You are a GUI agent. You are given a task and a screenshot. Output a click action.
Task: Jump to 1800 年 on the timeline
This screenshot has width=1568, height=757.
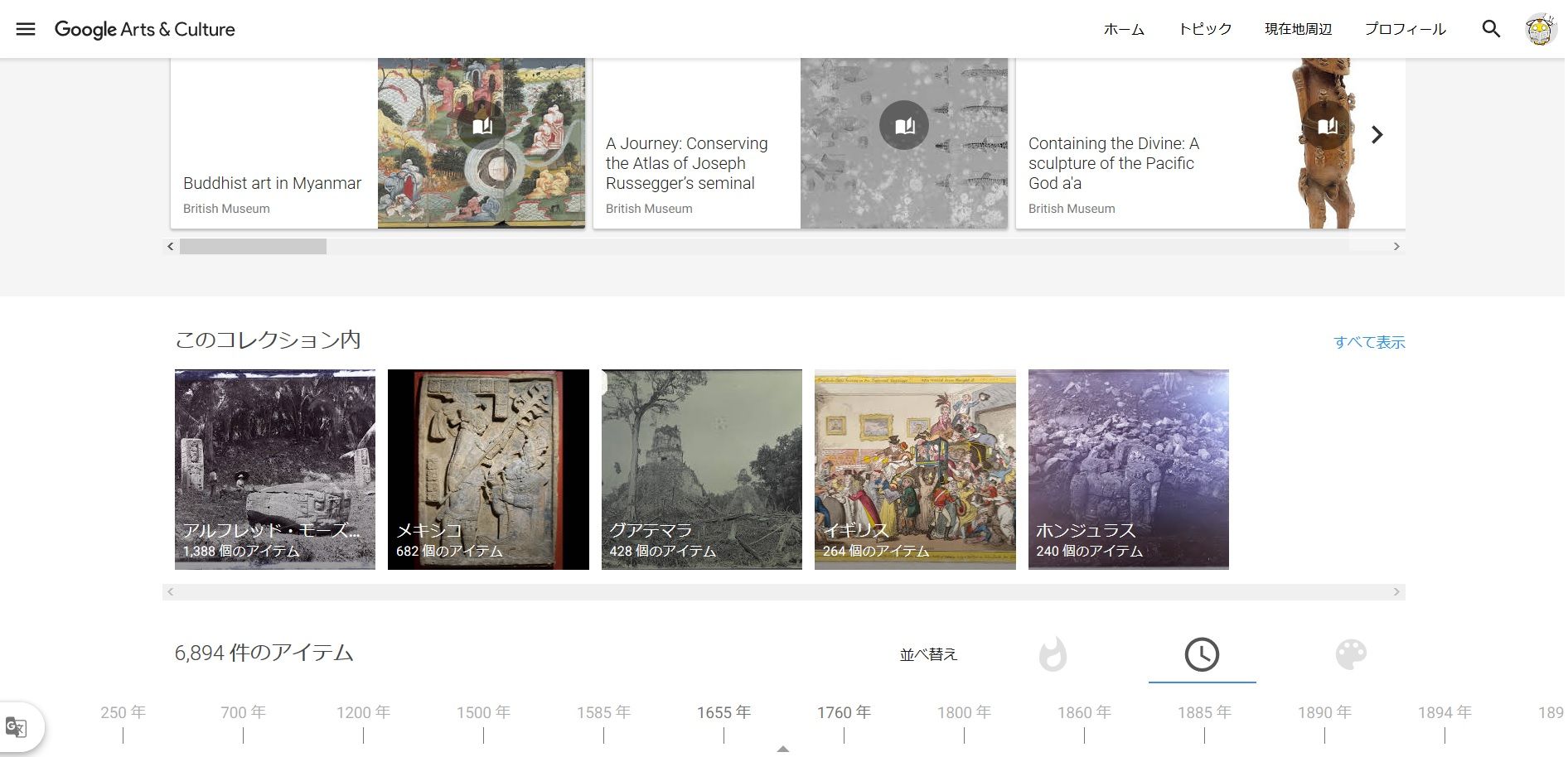point(964,712)
